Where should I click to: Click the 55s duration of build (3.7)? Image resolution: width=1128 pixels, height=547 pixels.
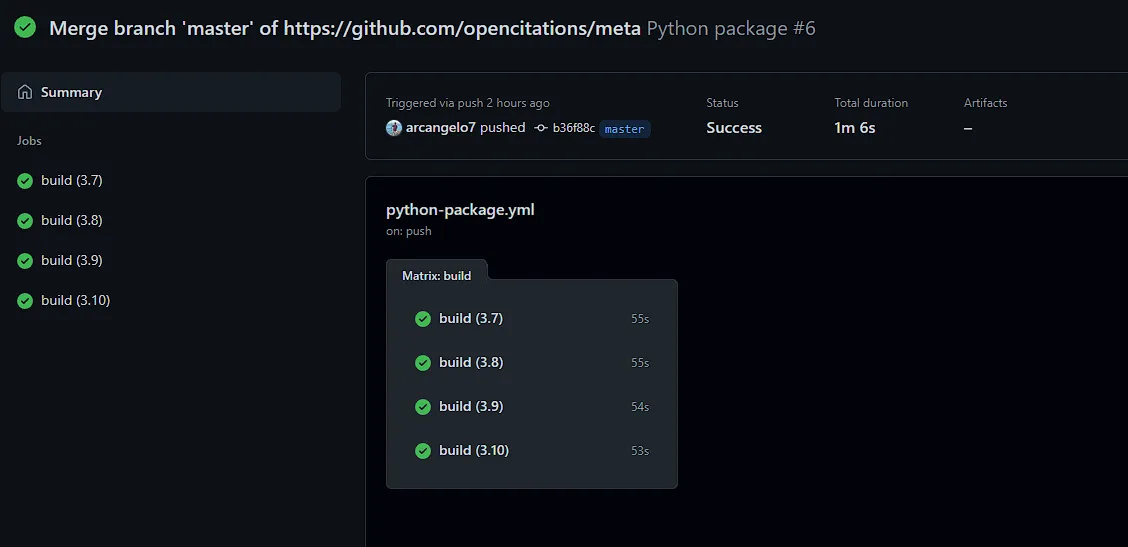click(640, 319)
